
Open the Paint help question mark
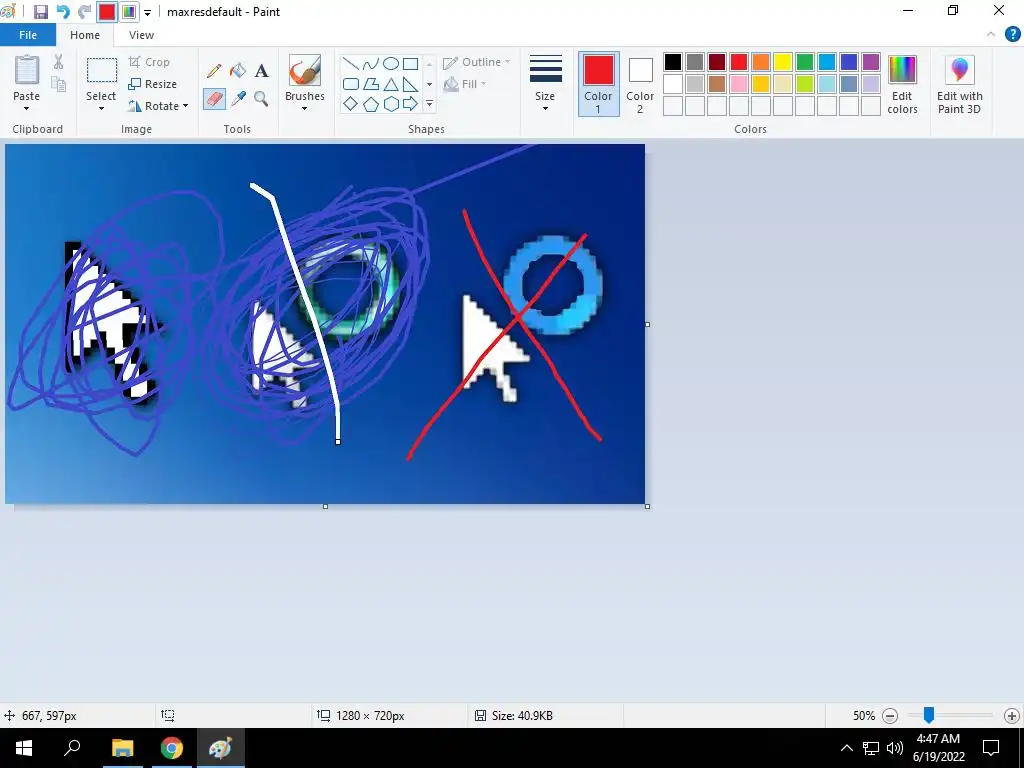(x=1012, y=35)
